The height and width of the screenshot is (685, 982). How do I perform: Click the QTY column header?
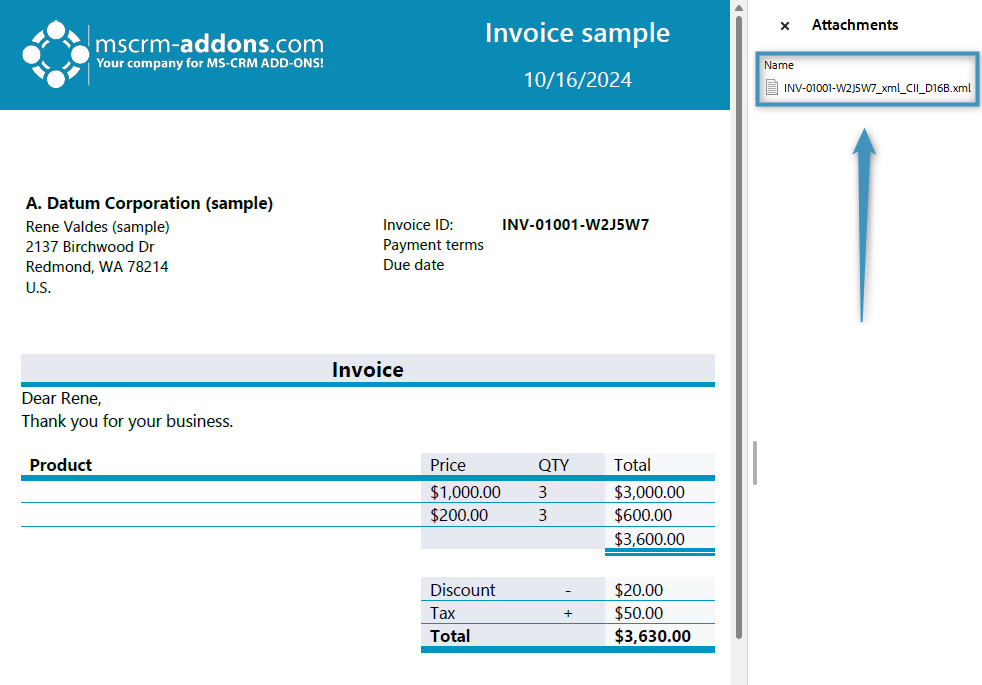point(554,465)
